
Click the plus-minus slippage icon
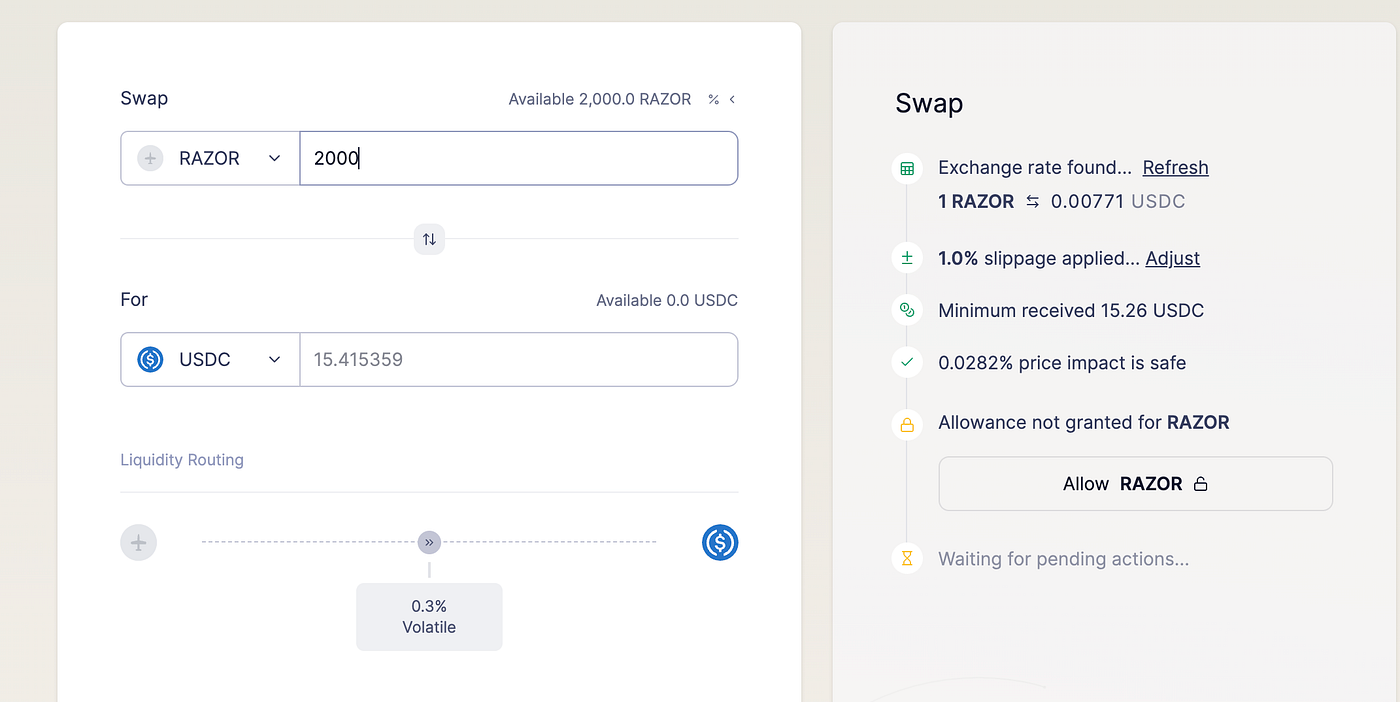(x=907, y=258)
